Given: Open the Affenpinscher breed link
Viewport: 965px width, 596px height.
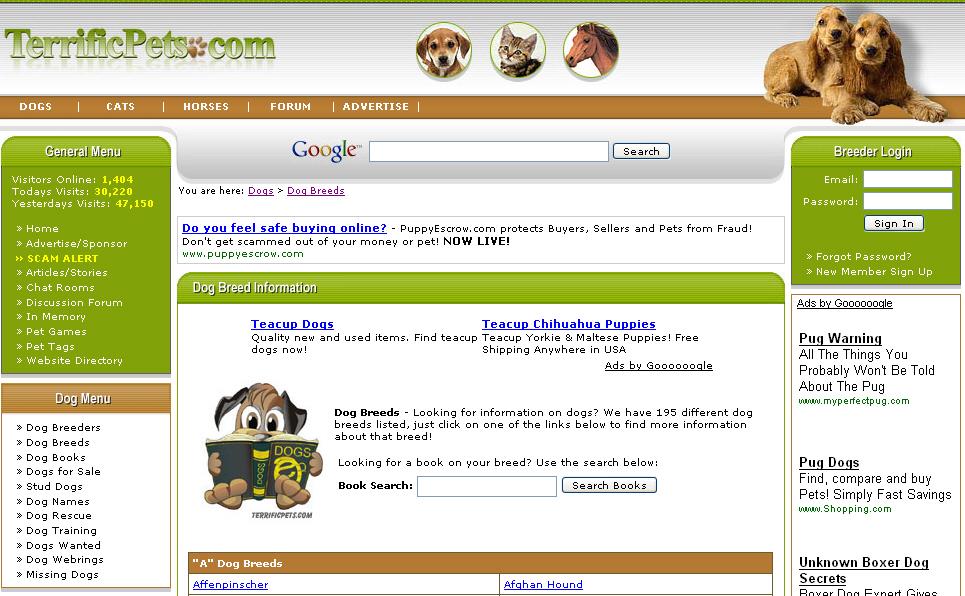Looking at the screenshot, I should (x=230, y=585).
